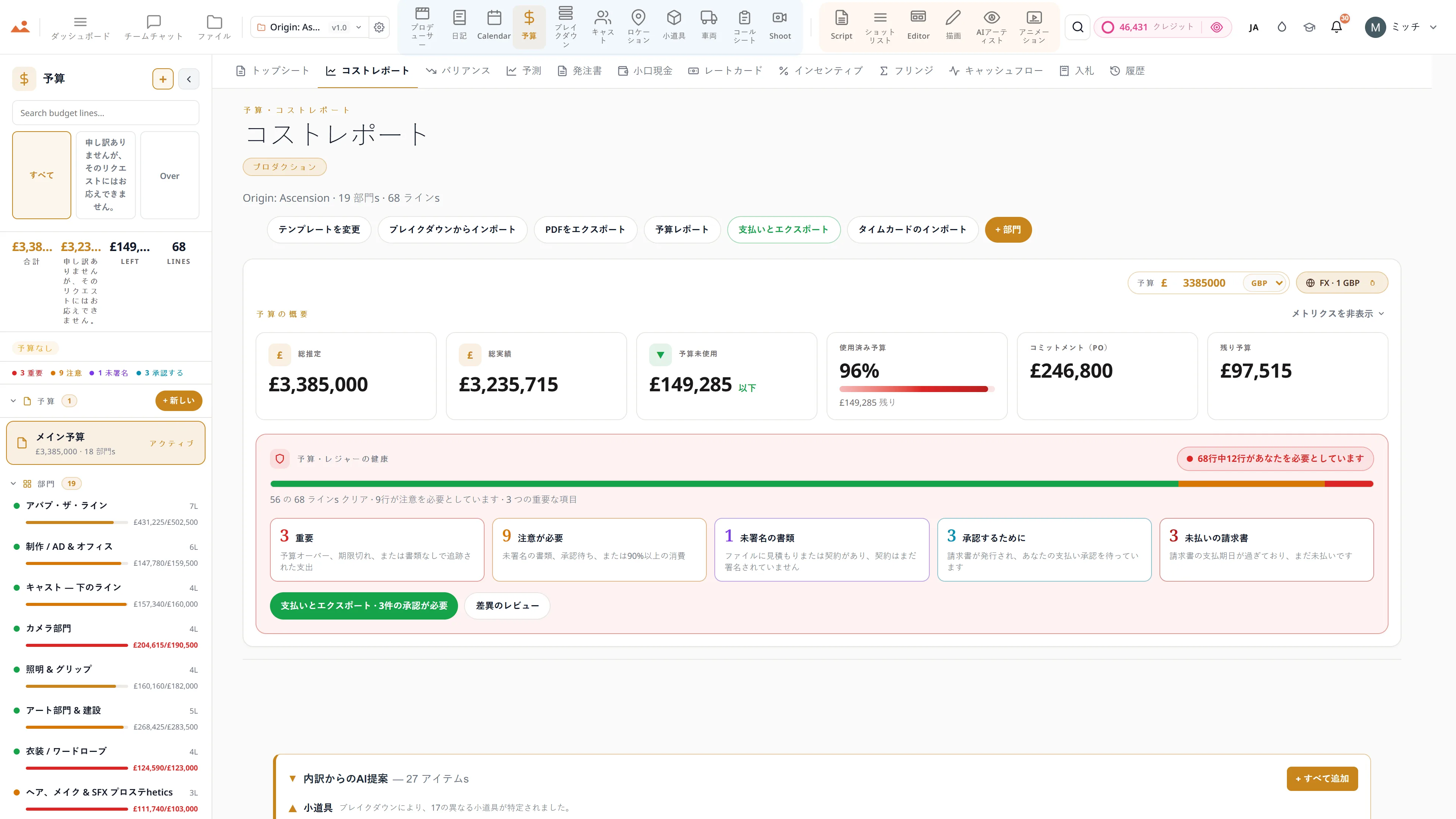Click the PDFをエクスポート button
The height and width of the screenshot is (819, 1456).
(x=585, y=229)
